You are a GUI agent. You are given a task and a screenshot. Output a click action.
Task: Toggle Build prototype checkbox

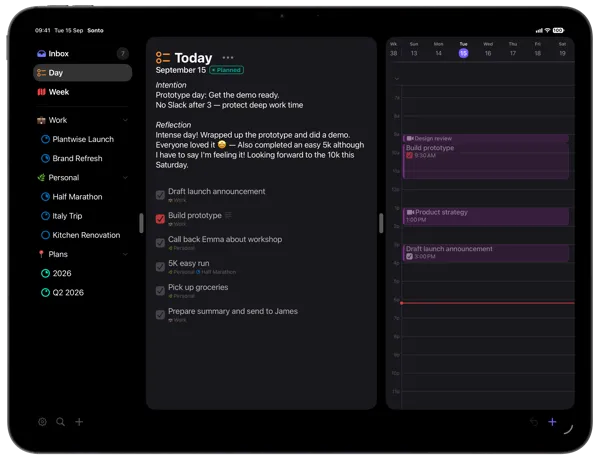(x=160, y=219)
